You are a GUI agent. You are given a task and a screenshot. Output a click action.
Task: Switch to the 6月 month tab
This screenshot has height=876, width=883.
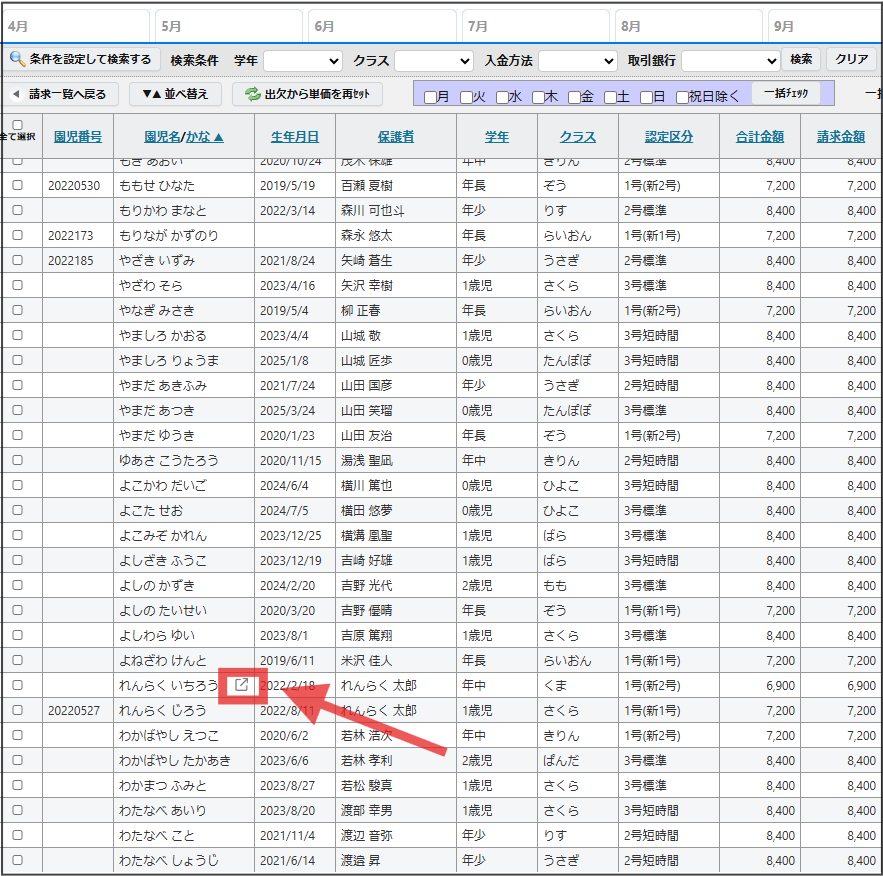click(x=383, y=26)
